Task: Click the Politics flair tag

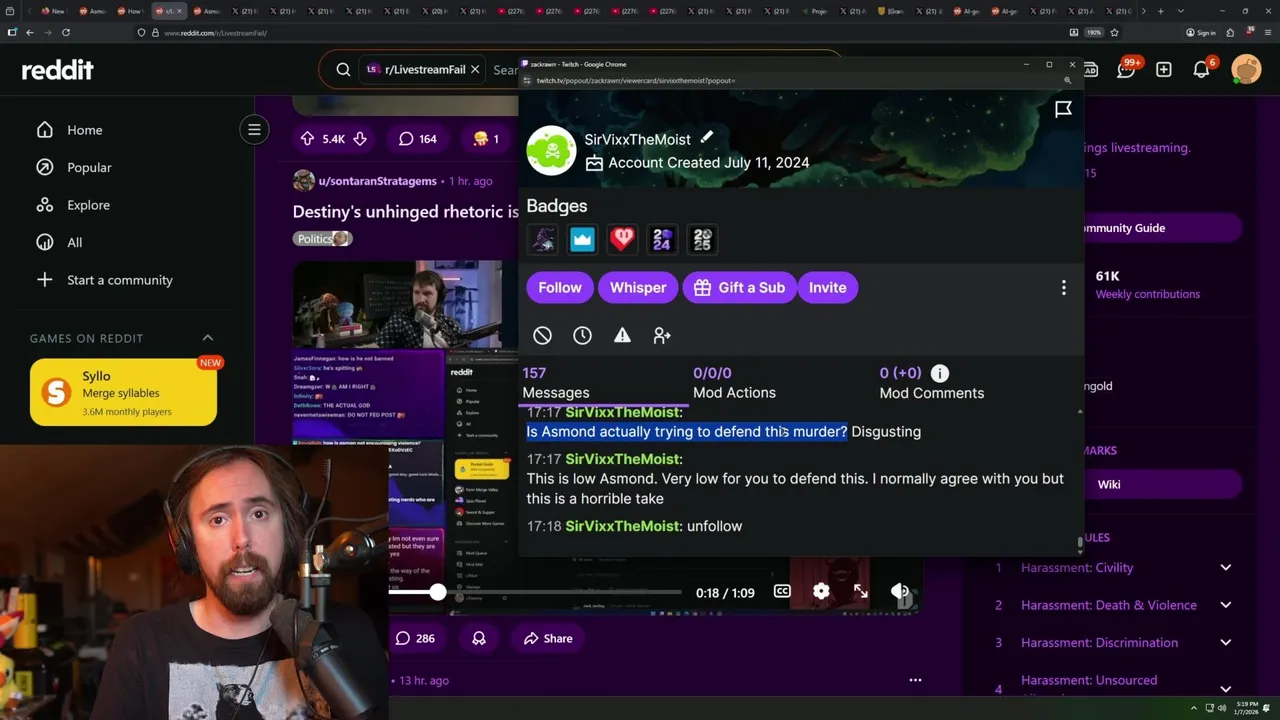Action: pyautogui.click(x=323, y=239)
